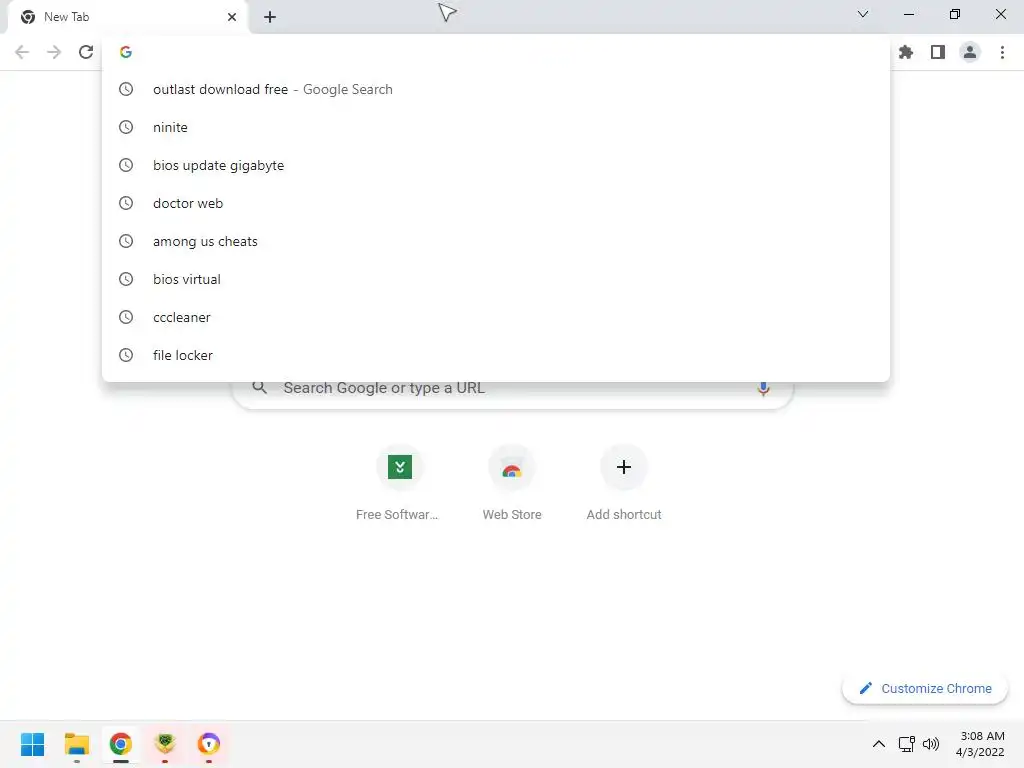Select 'doctor web' suggestion
This screenshot has height=768, width=1024.
[496, 203]
